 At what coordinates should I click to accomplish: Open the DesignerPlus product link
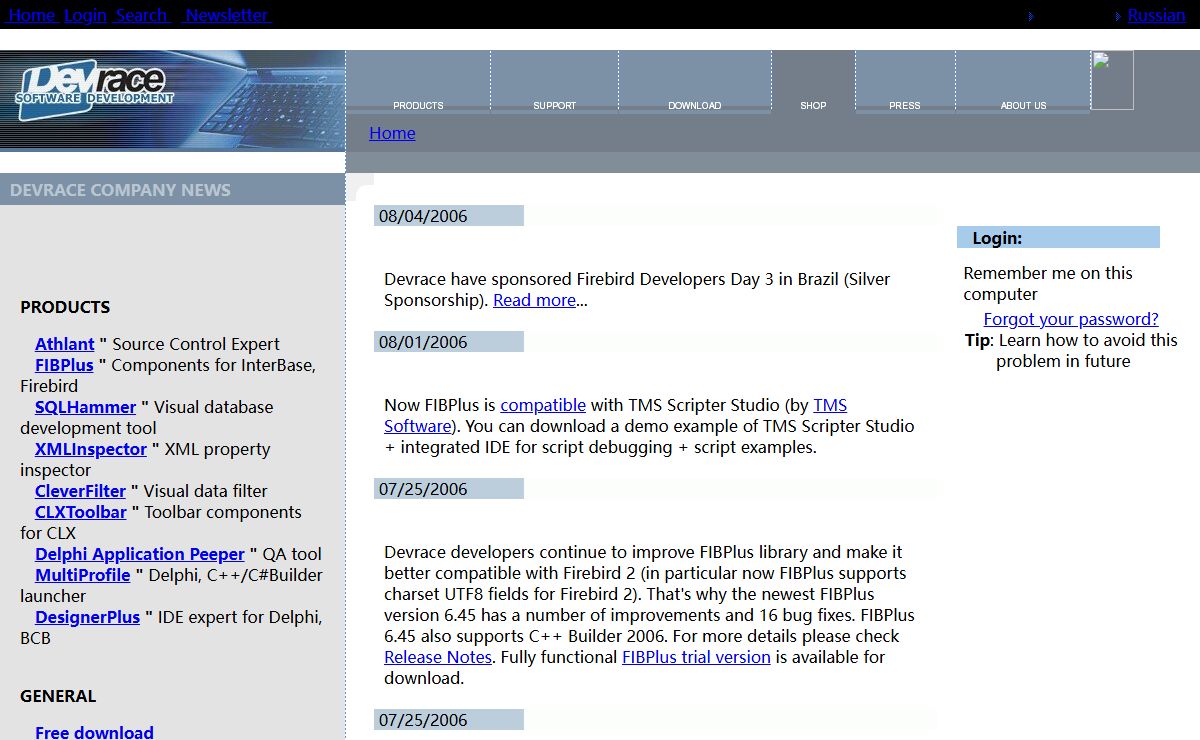coord(87,617)
